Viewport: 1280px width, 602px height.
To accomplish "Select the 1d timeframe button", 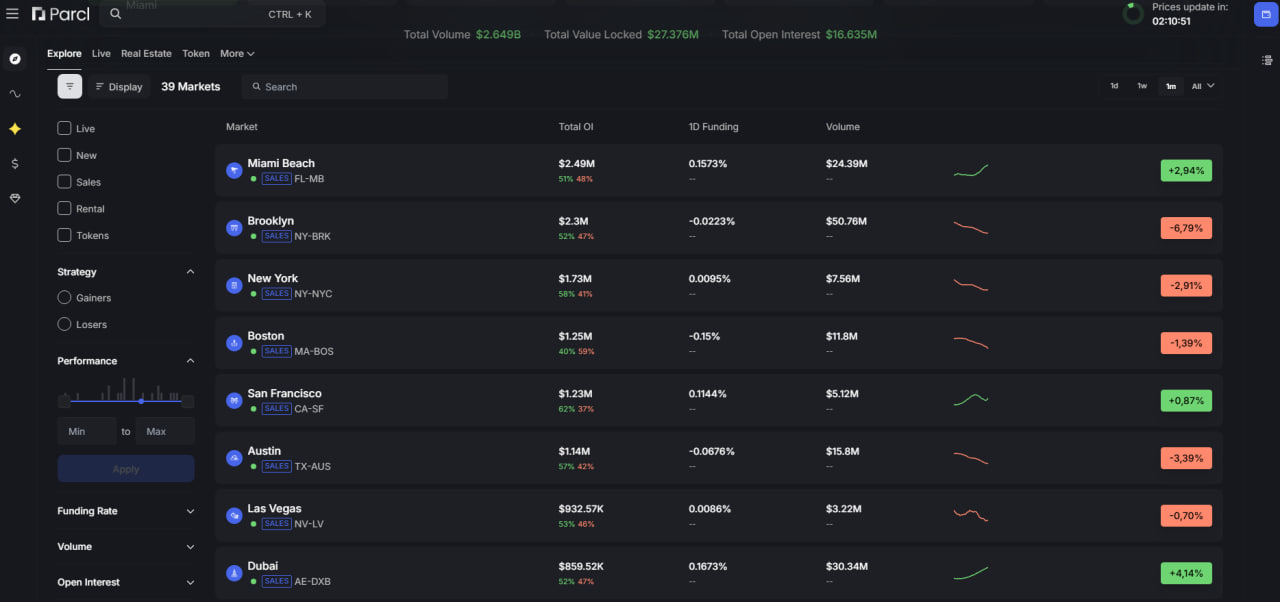I will pos(1113,86).
